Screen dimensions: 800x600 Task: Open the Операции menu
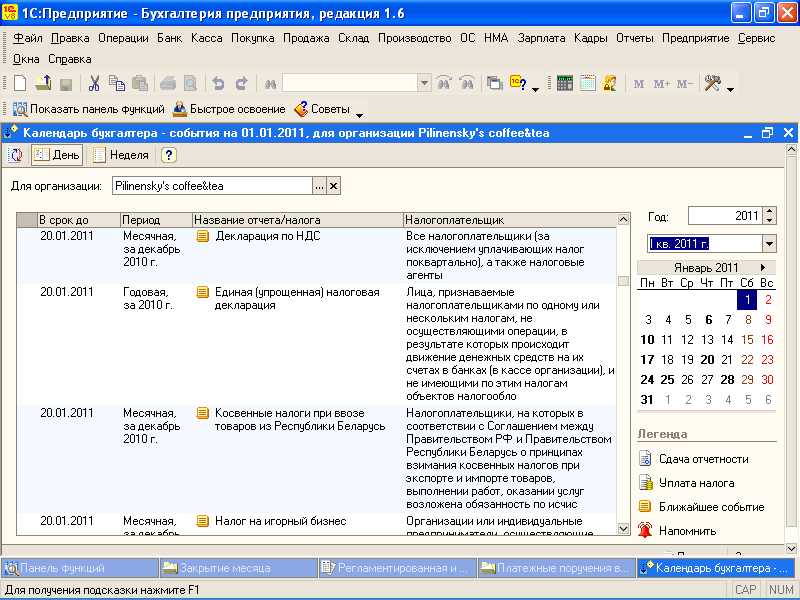tap(123, 38)
